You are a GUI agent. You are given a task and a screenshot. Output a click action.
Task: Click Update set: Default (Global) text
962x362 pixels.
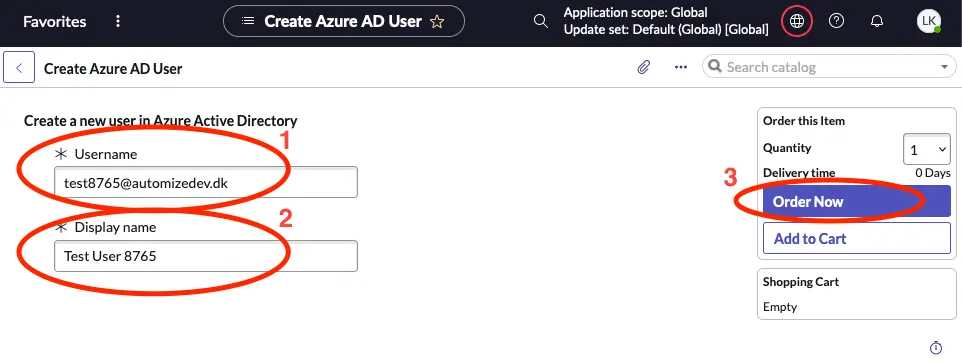coord(666,29)
